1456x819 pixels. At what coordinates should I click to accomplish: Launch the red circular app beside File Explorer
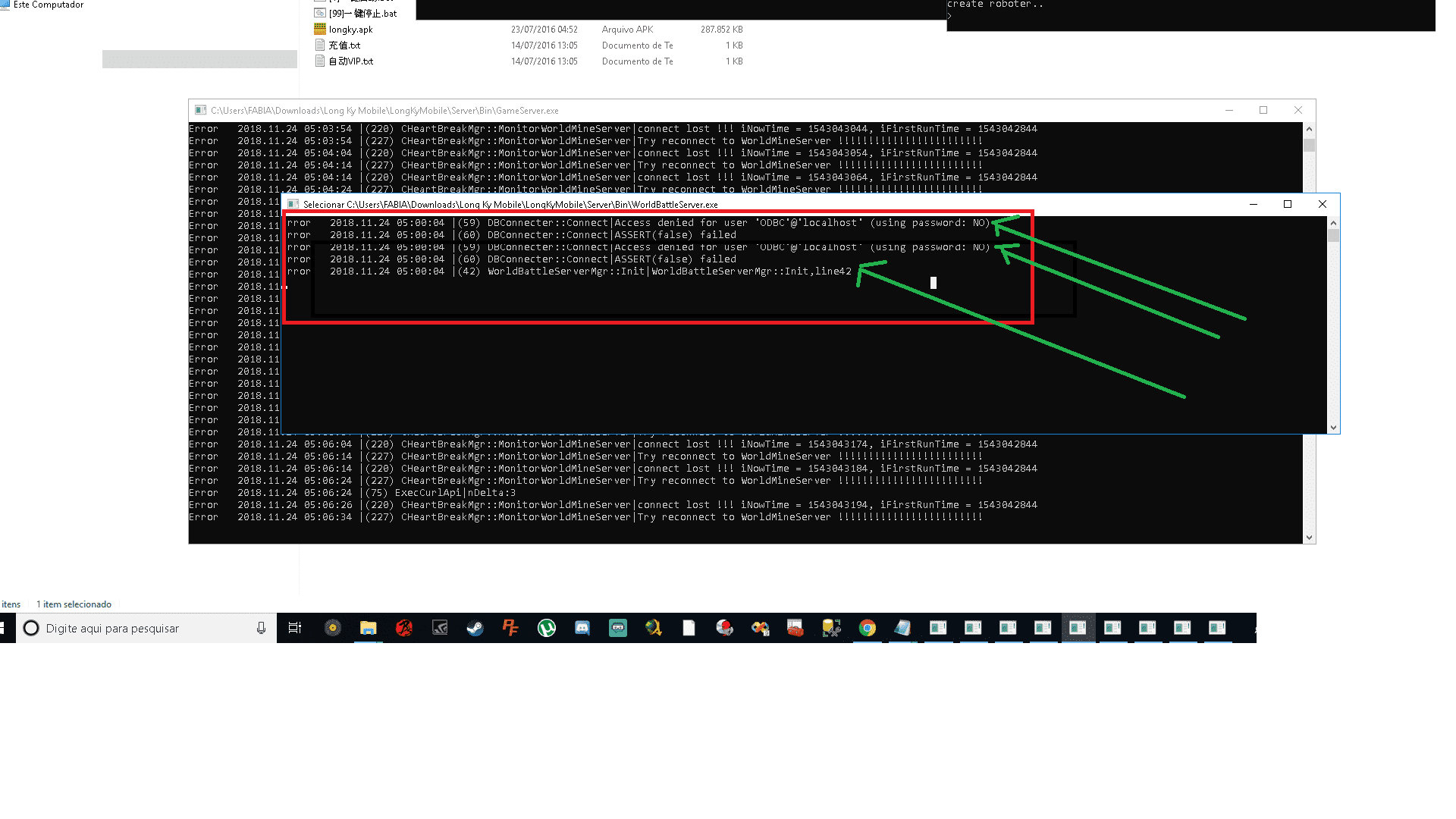tap(403, 628)
